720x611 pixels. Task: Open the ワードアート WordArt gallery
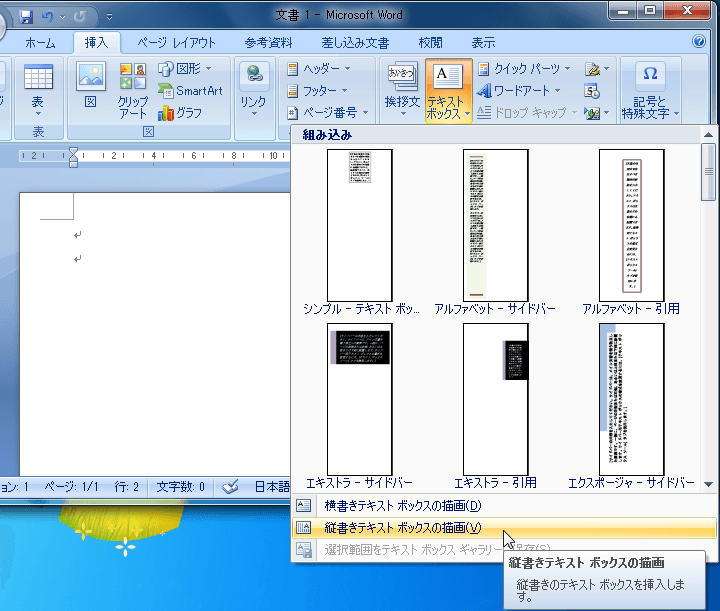519,90
